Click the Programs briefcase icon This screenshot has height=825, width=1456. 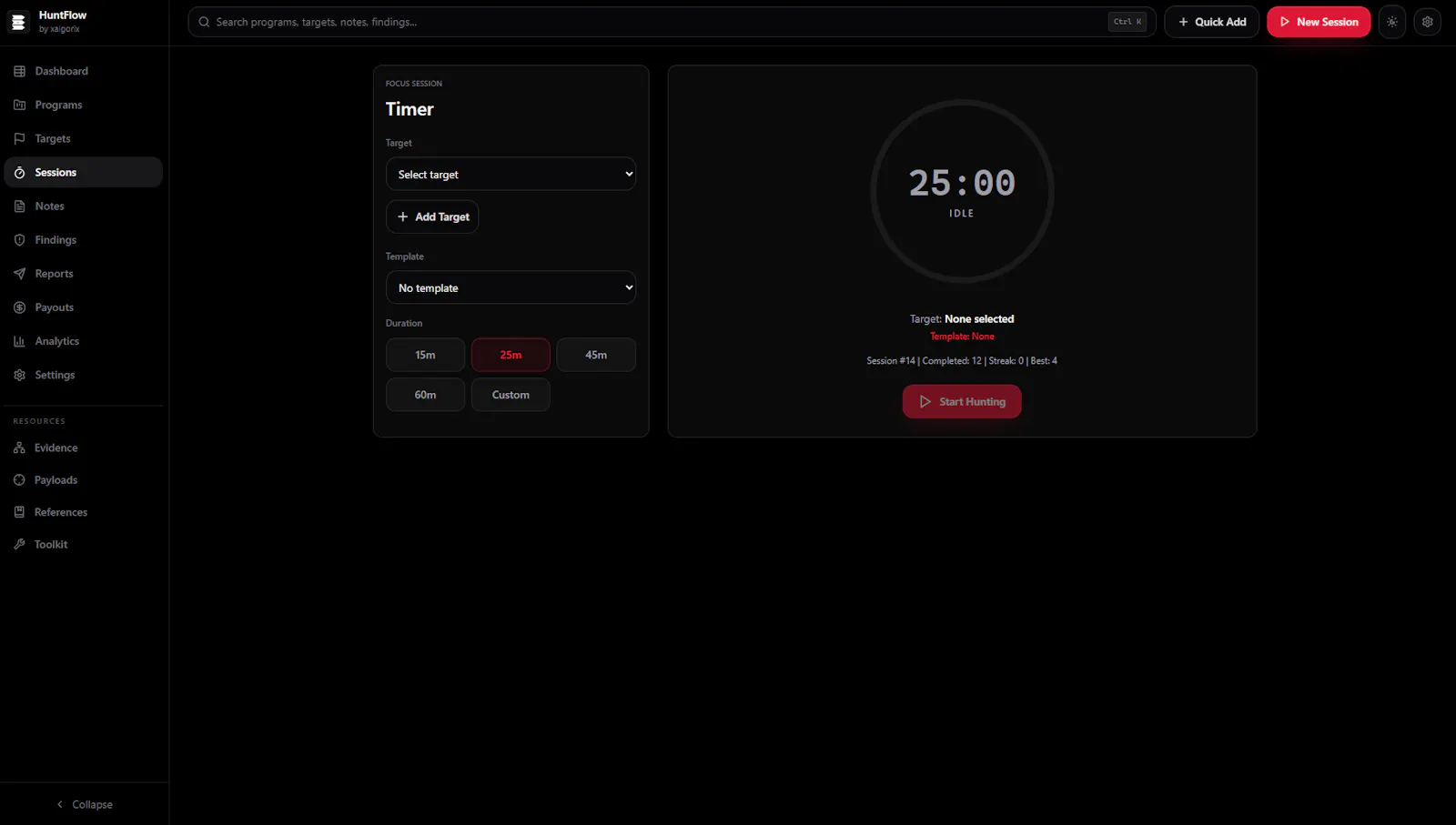pos(19,105)
